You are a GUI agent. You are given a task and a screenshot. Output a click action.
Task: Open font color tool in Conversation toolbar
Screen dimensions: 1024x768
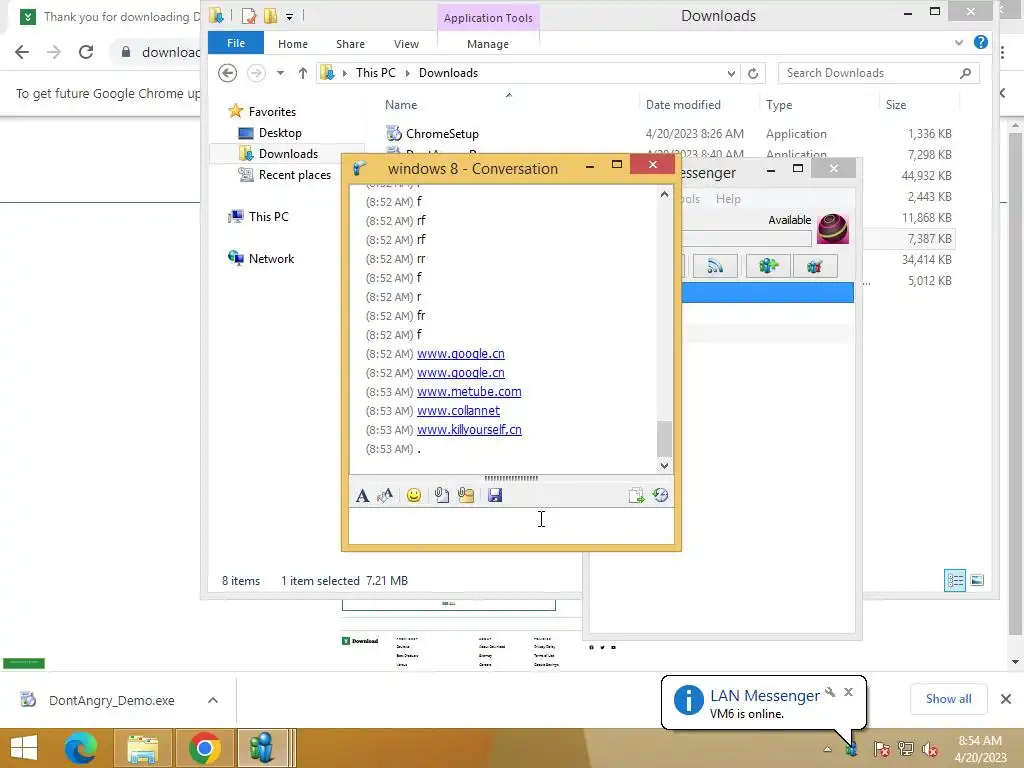pos(385,496)
